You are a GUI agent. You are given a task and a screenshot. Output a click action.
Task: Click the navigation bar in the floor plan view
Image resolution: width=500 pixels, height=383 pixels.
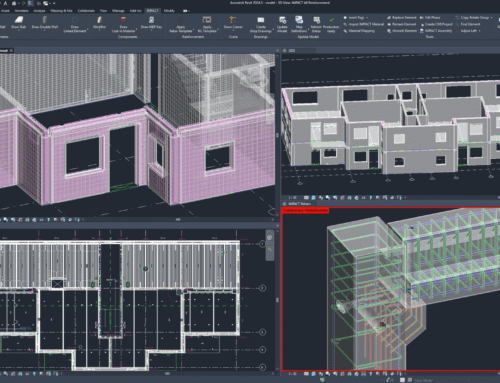270,245
